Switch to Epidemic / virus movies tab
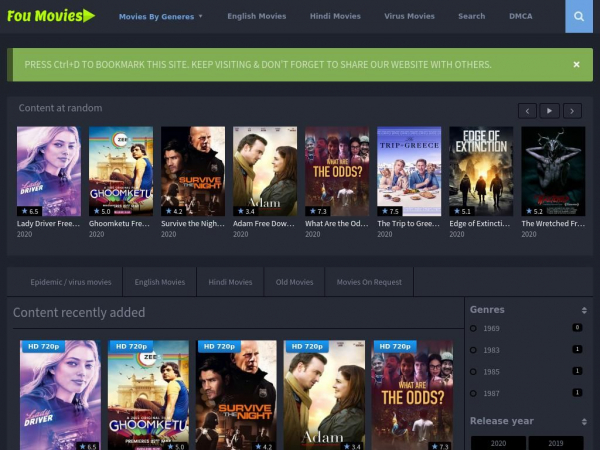 pyautogui.click(x=71, y=282)
